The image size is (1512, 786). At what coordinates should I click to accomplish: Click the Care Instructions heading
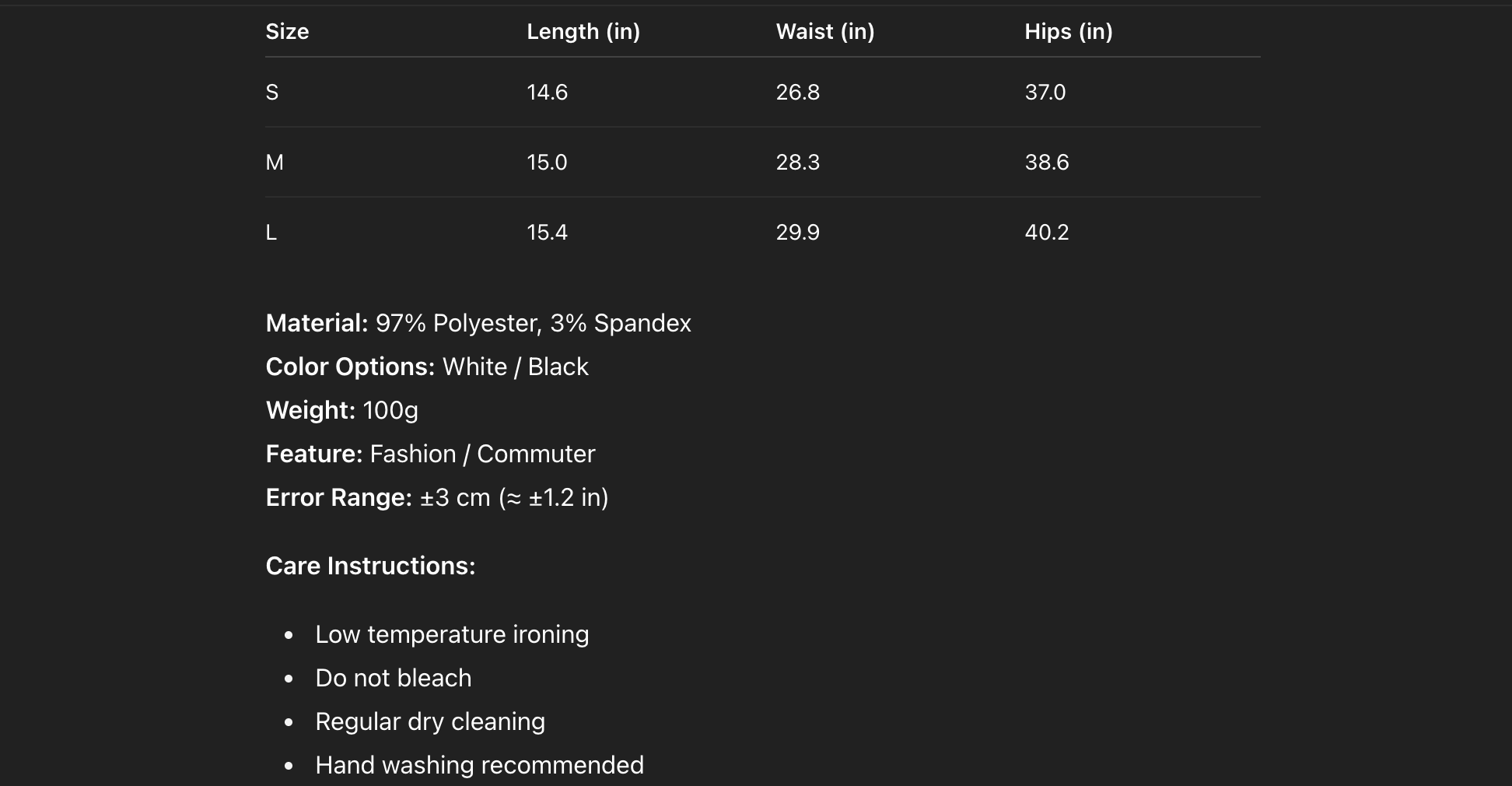[x=370, y=566]
